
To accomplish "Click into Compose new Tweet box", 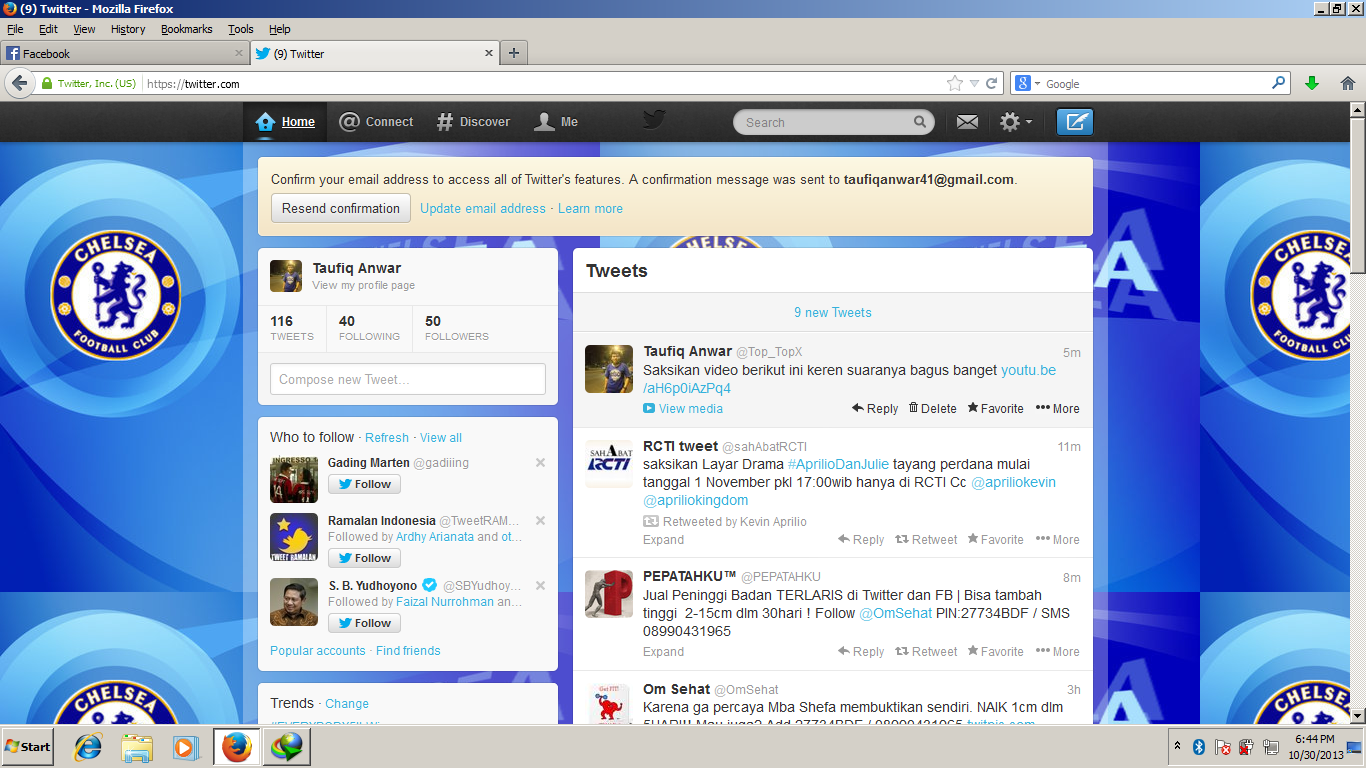I will coord(408,379).
